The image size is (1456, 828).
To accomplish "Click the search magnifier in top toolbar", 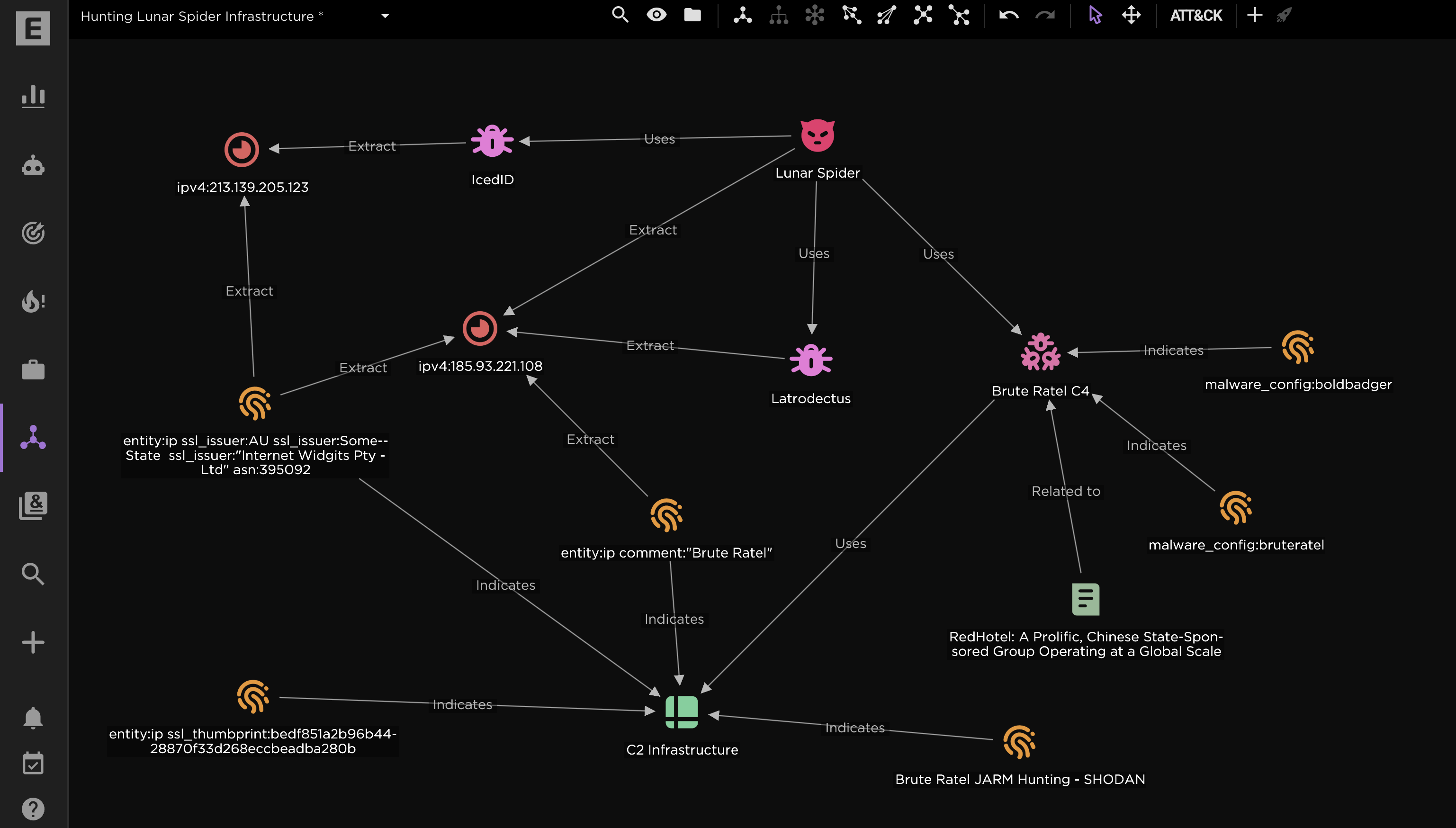I will pos(620,15).
